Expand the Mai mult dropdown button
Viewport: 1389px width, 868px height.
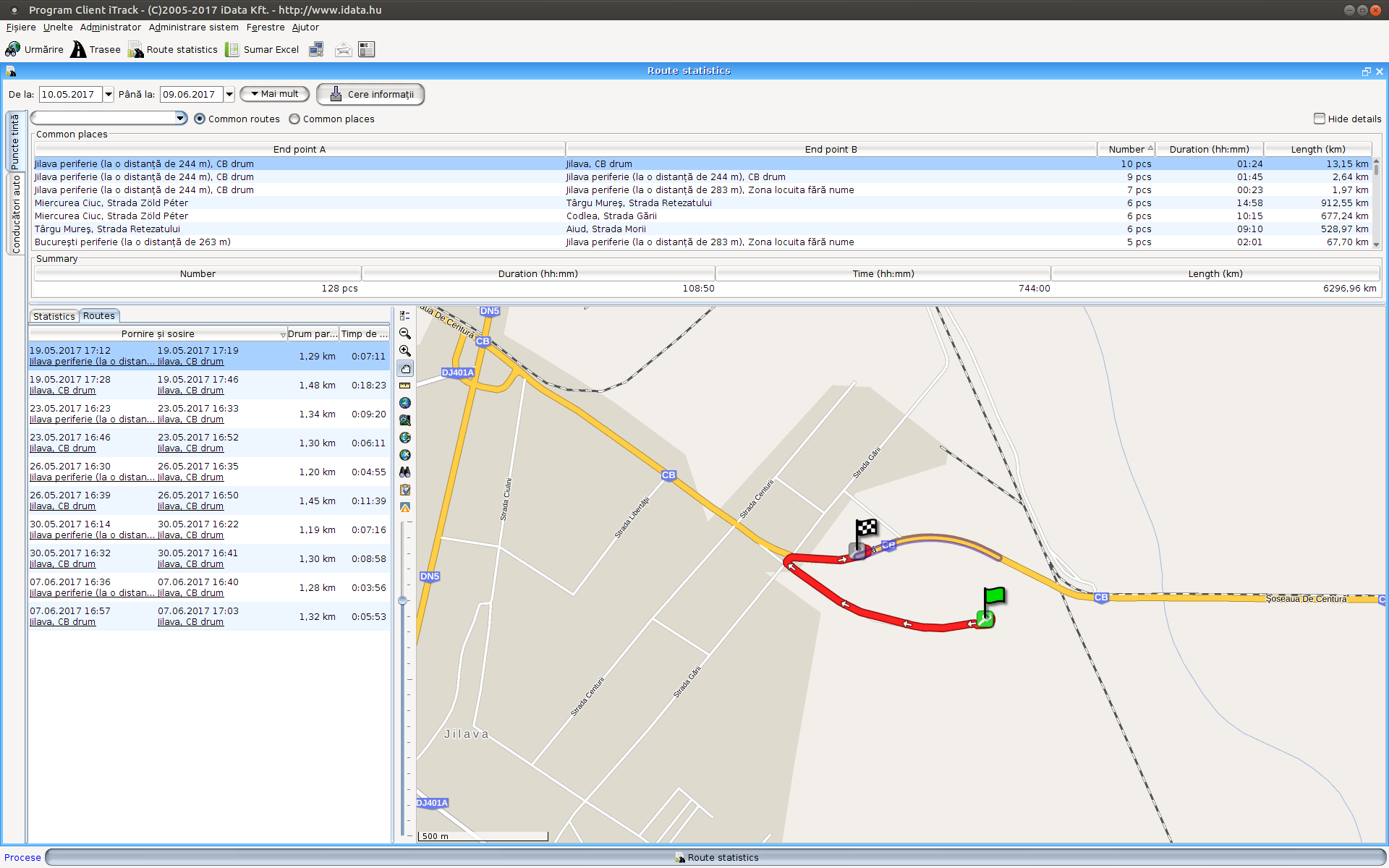tap(274, 94)
